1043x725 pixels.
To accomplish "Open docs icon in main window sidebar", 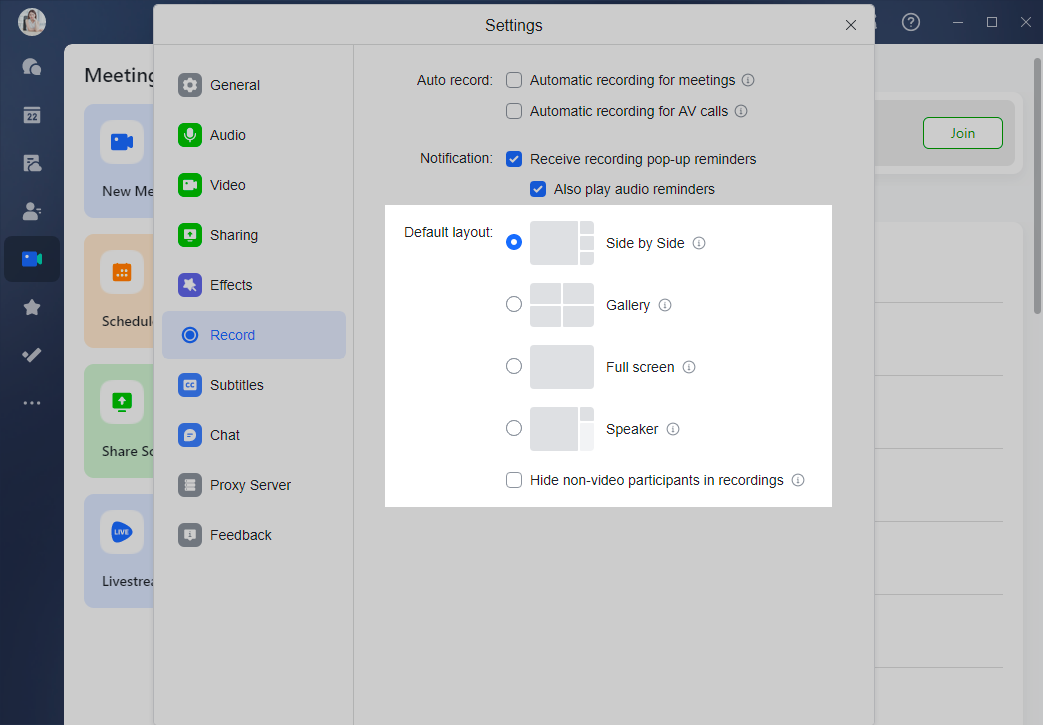I will pos(31,163).
